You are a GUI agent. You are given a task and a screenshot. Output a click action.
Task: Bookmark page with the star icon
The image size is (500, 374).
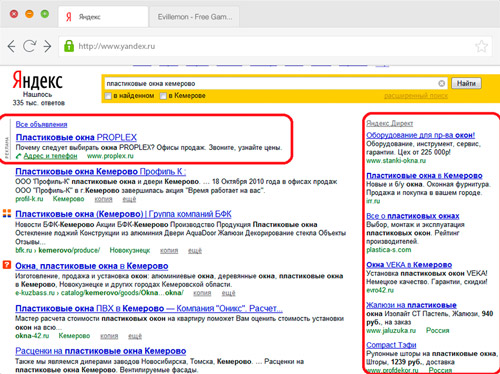click(481, 46)
